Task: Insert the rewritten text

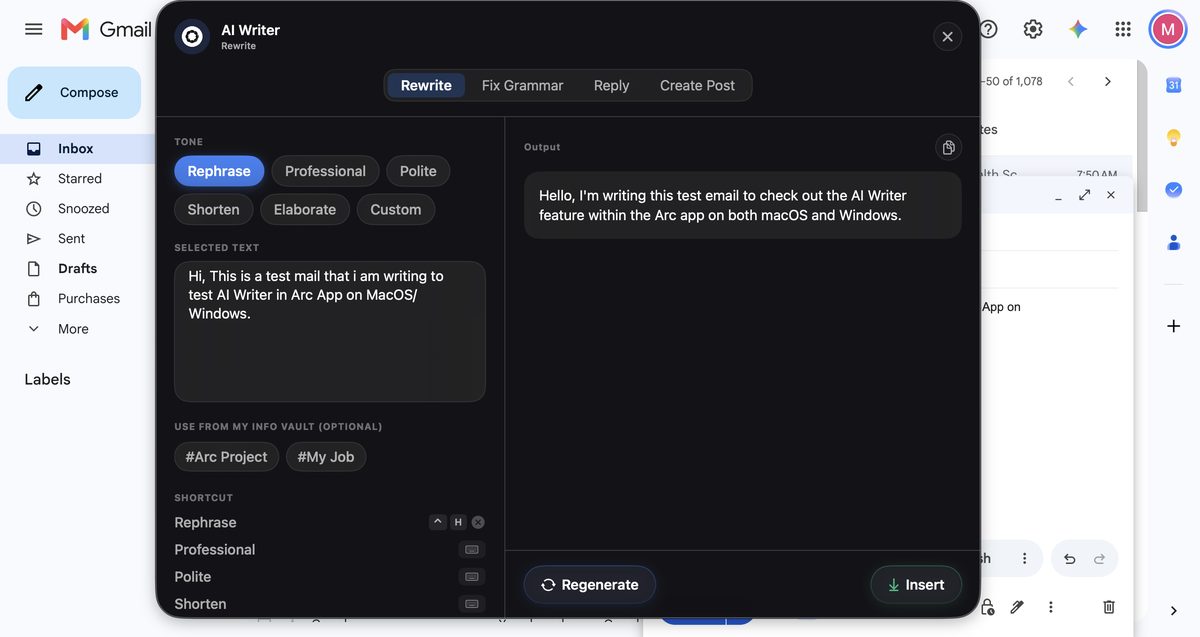Action: (x=916, y=585)
